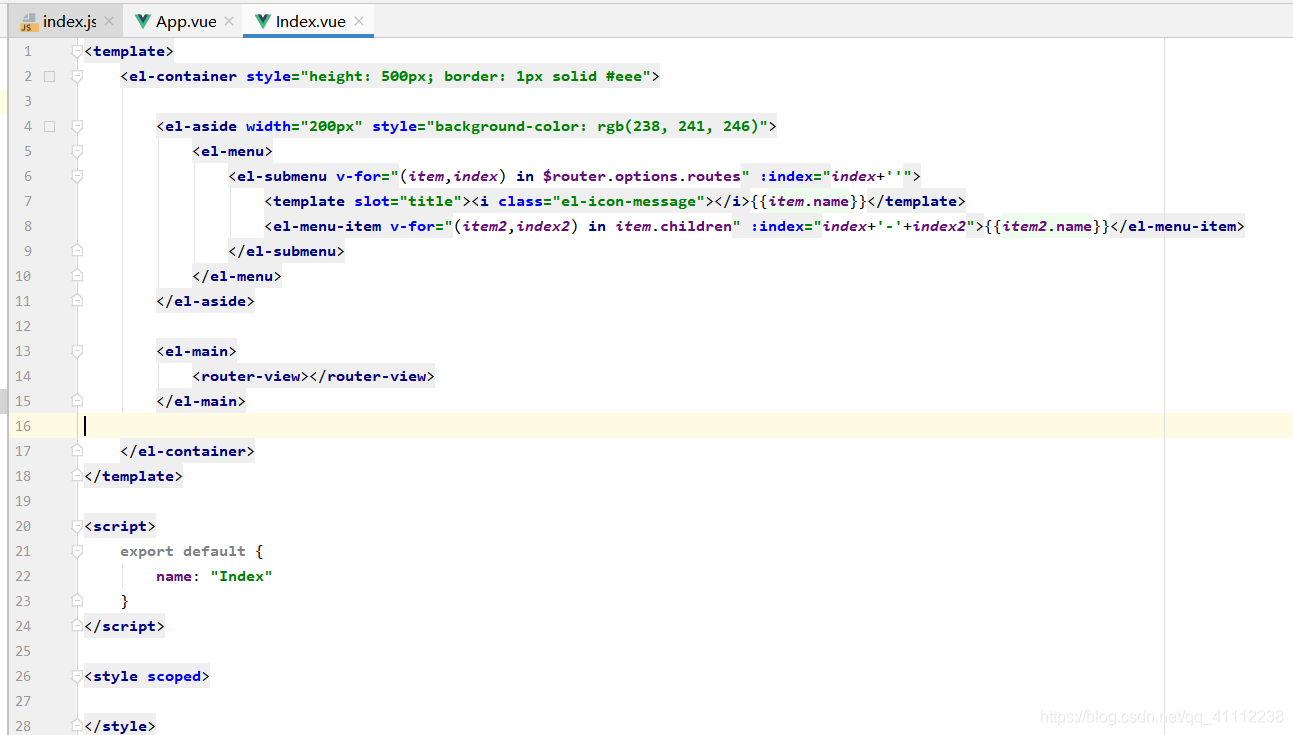Click the opening script tag on line 20
Screen dimensions: 1293x735
click(121, 526)
